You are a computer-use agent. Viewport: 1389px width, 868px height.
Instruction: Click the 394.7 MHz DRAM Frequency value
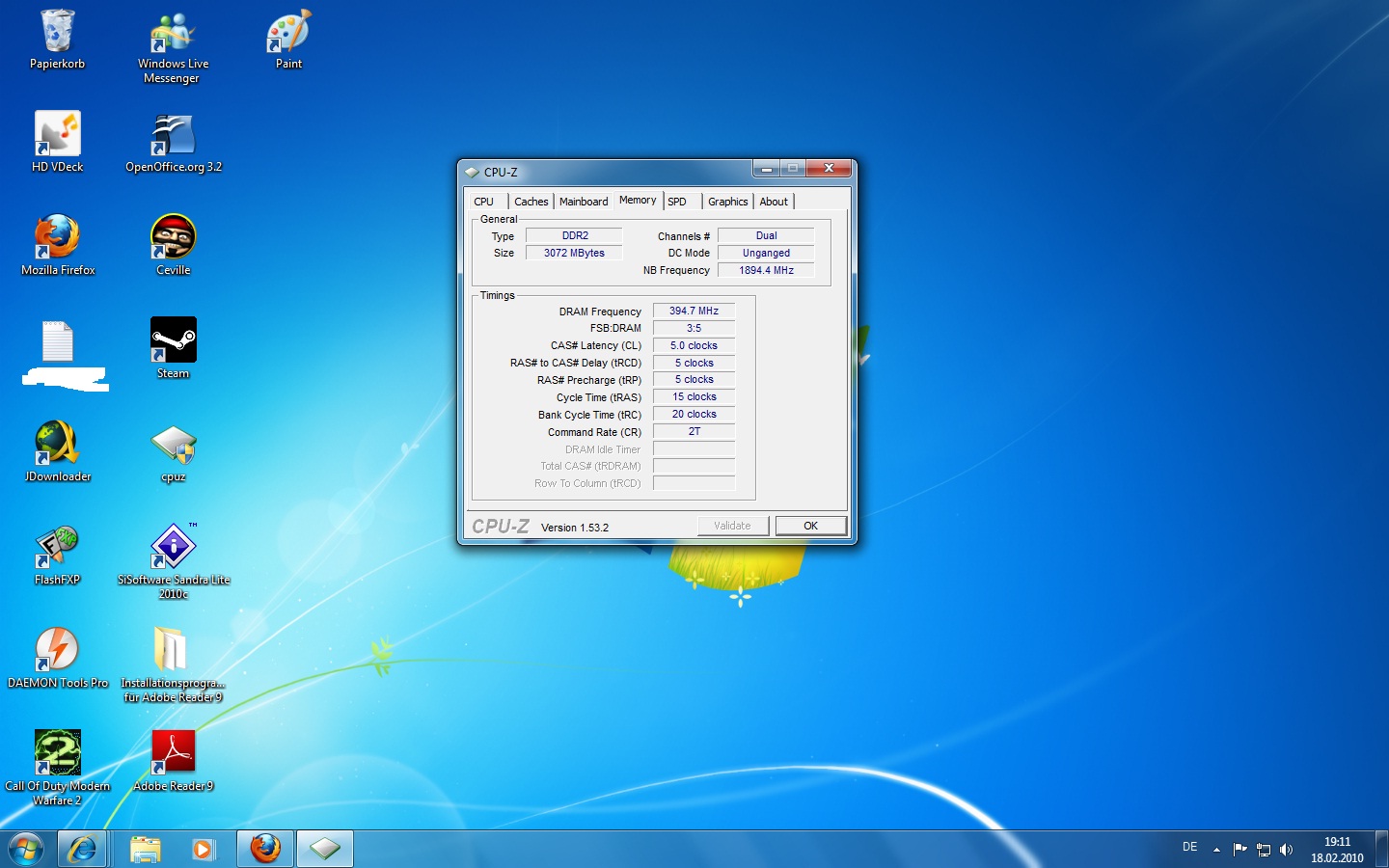[x=694, y=311]
